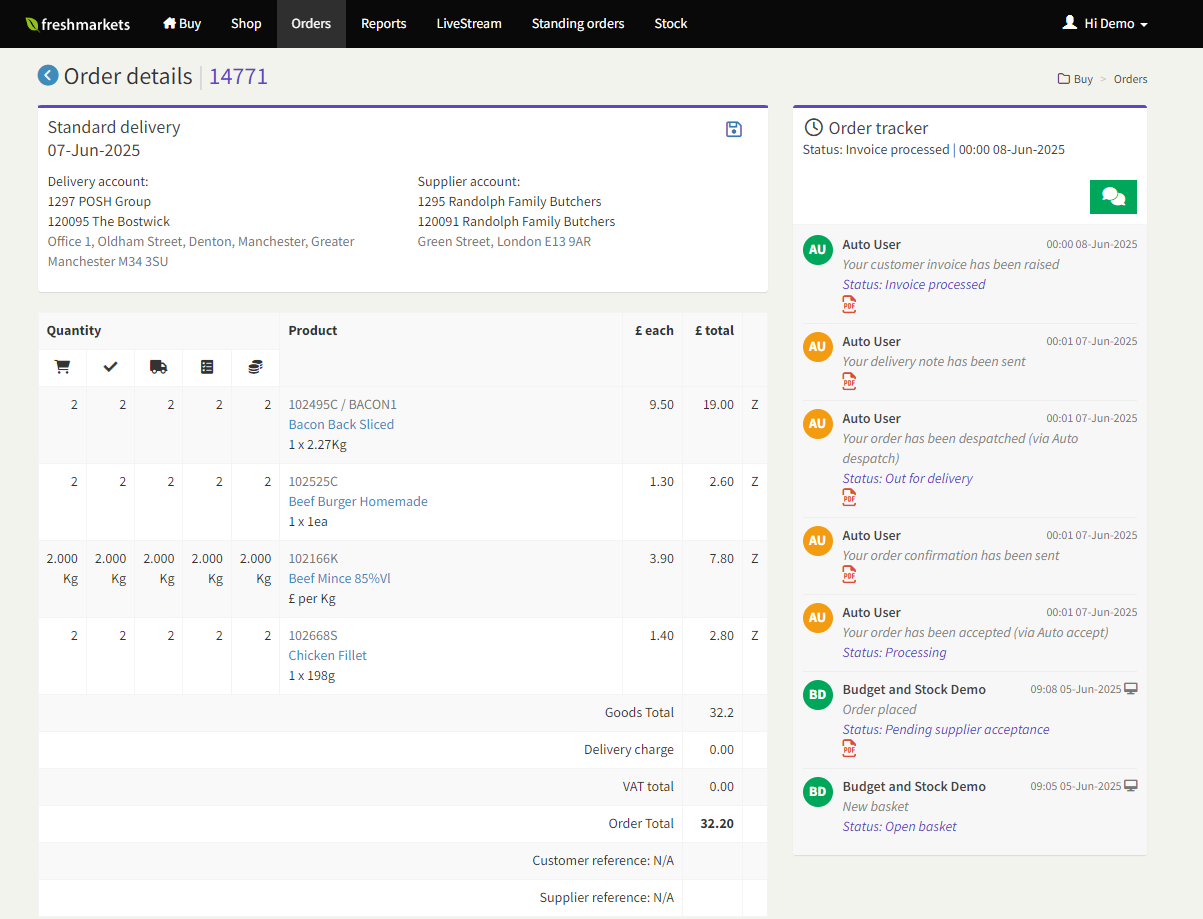Click monitor icon beside 09:05 05-Jun-2025
Image resolution: width=1203 pixels, height=919 pixels.
click(x=1131, y=786)
